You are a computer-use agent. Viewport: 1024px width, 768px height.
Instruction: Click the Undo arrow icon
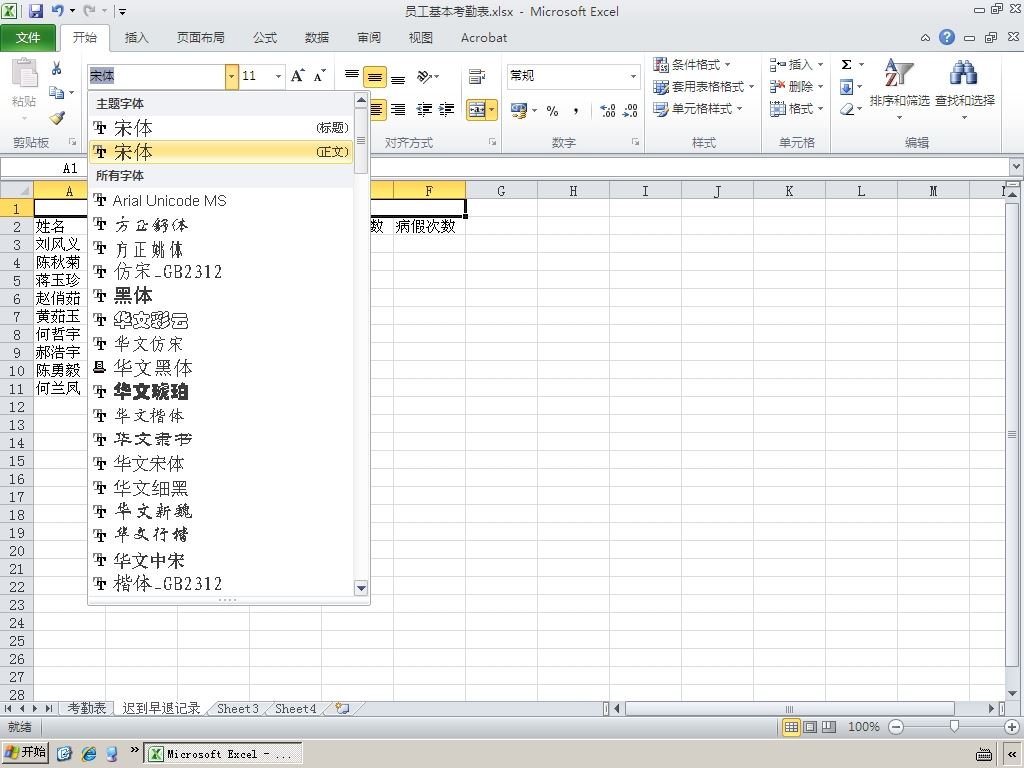tap(57, 10)
